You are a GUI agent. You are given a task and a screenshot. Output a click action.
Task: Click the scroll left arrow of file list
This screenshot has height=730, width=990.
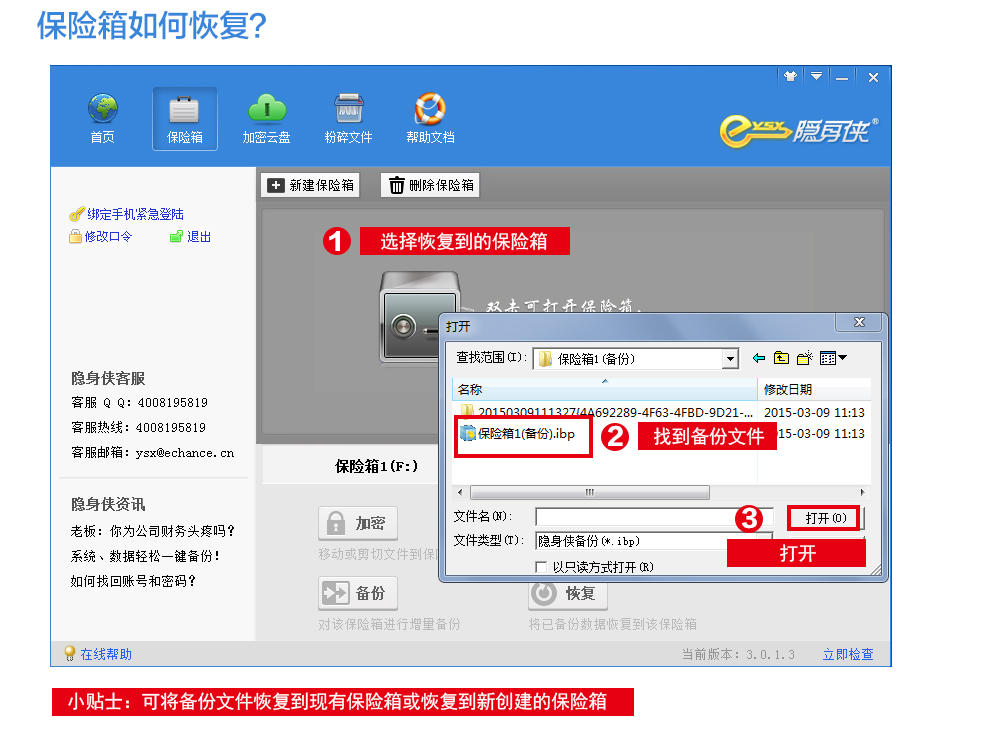[460, 492]
